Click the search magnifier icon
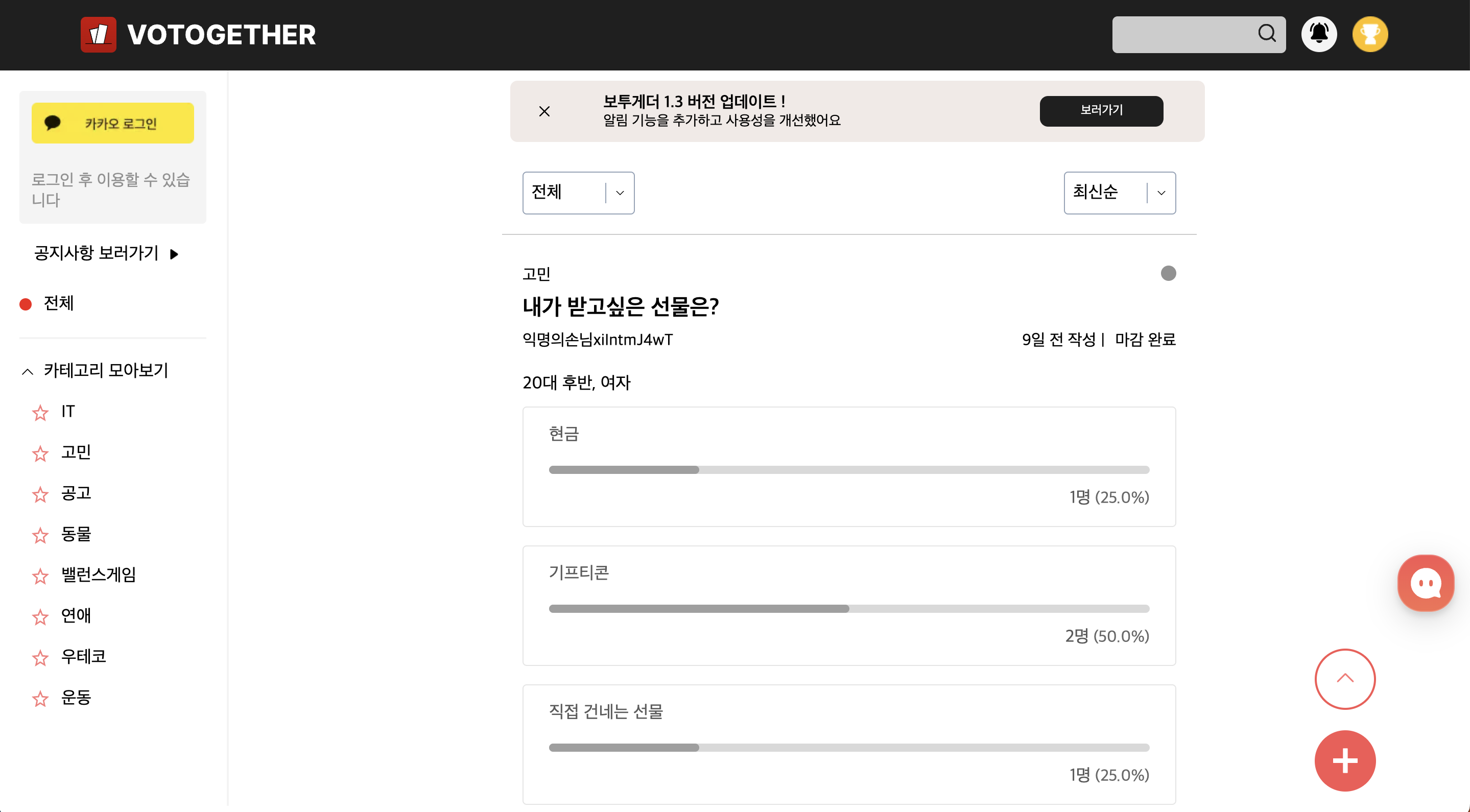This screenshot has width=1470, height=812. point(1266,34)
